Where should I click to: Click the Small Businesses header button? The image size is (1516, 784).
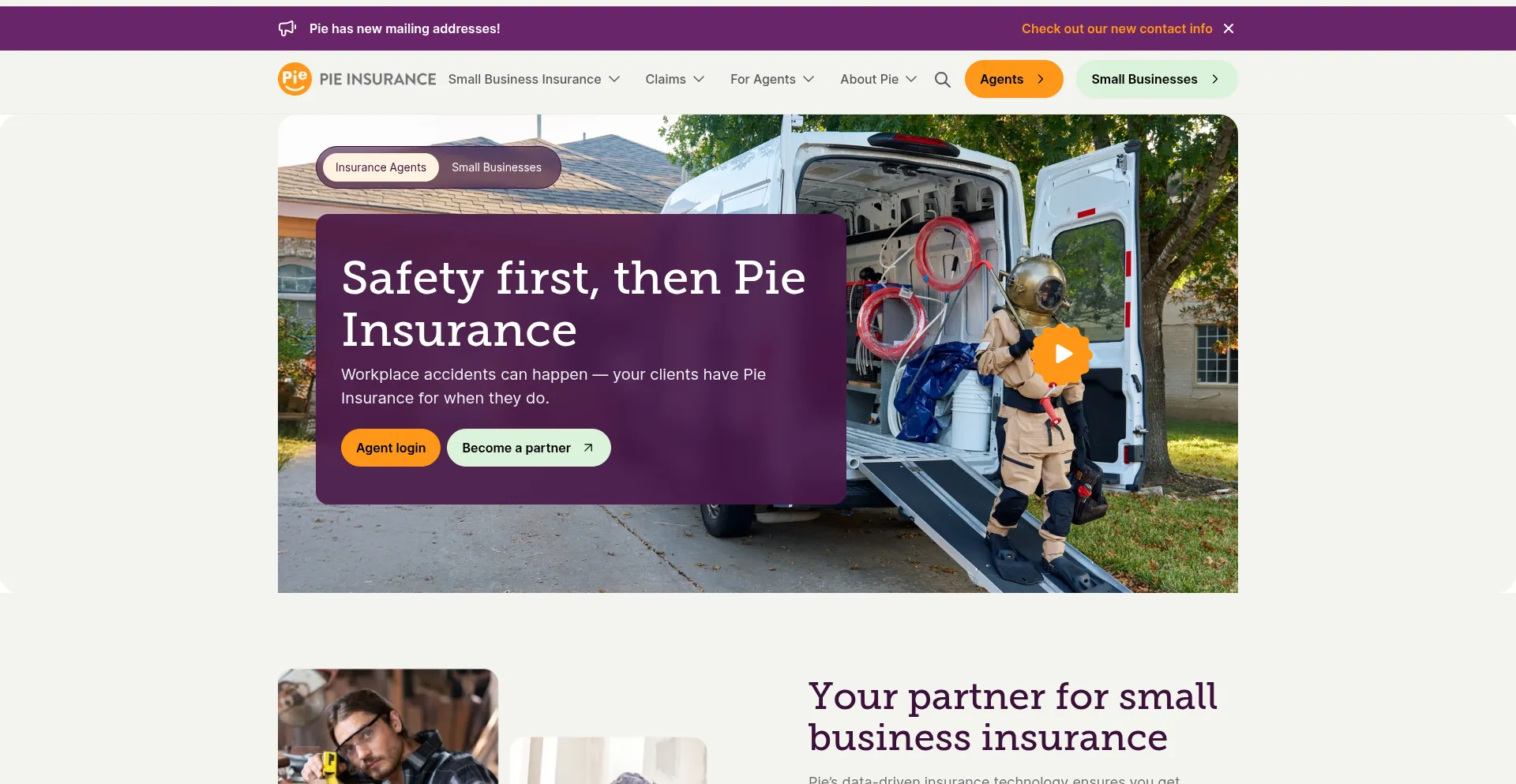click(x=1157, y=79)
